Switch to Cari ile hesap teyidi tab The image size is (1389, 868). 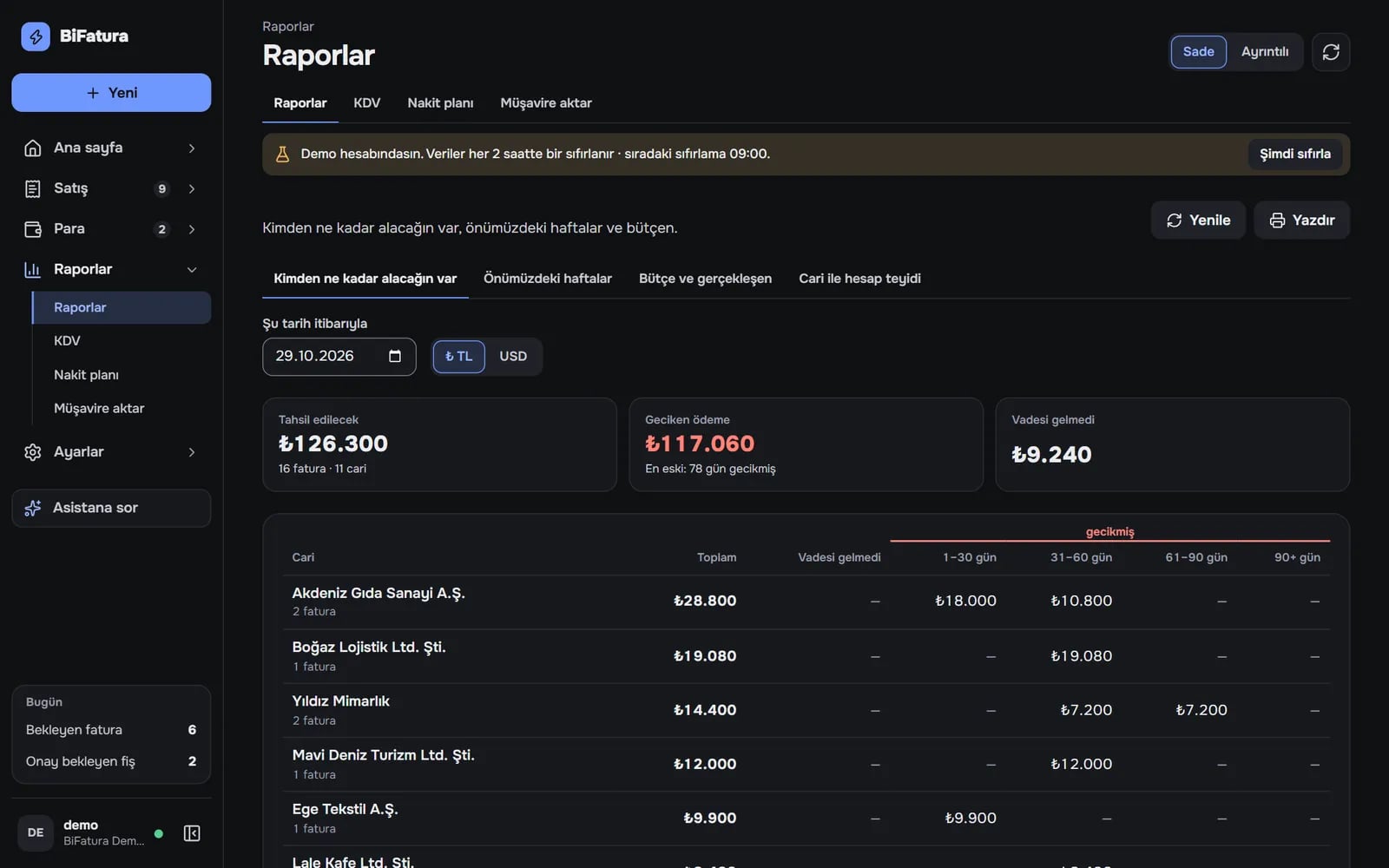859,279
